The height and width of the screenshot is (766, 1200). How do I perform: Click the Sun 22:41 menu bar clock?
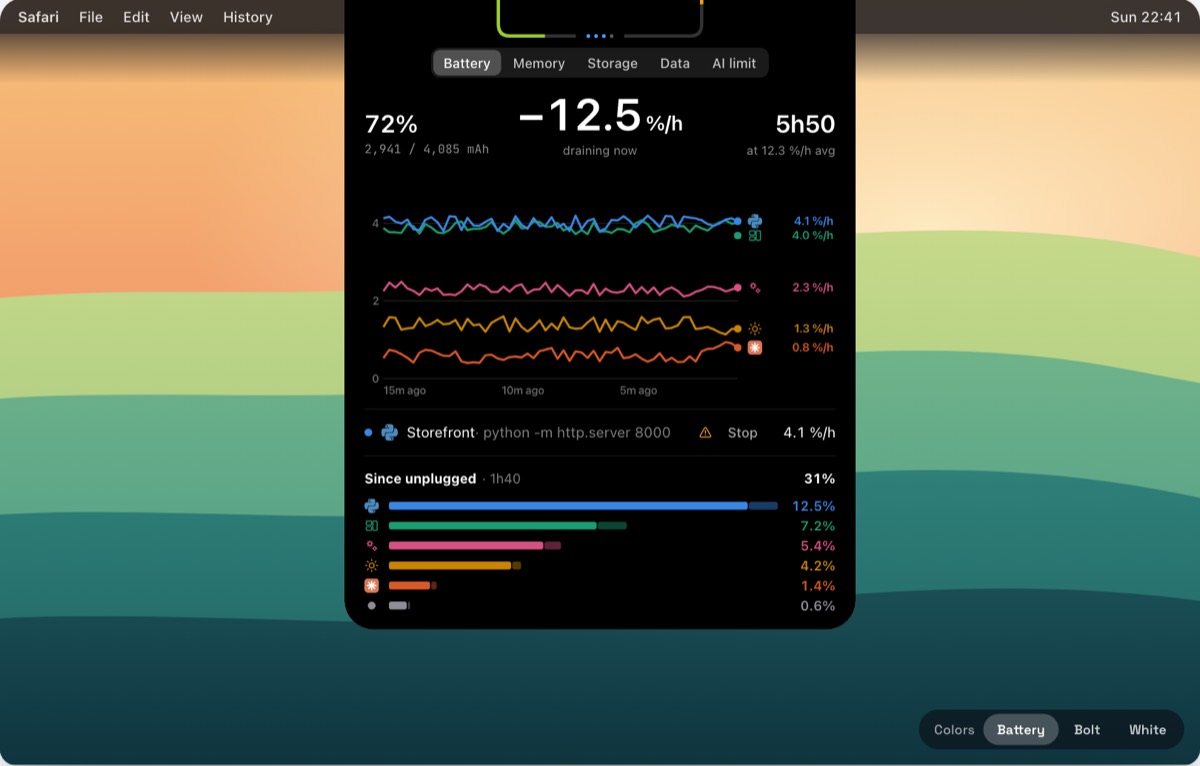coord(1146,17)
